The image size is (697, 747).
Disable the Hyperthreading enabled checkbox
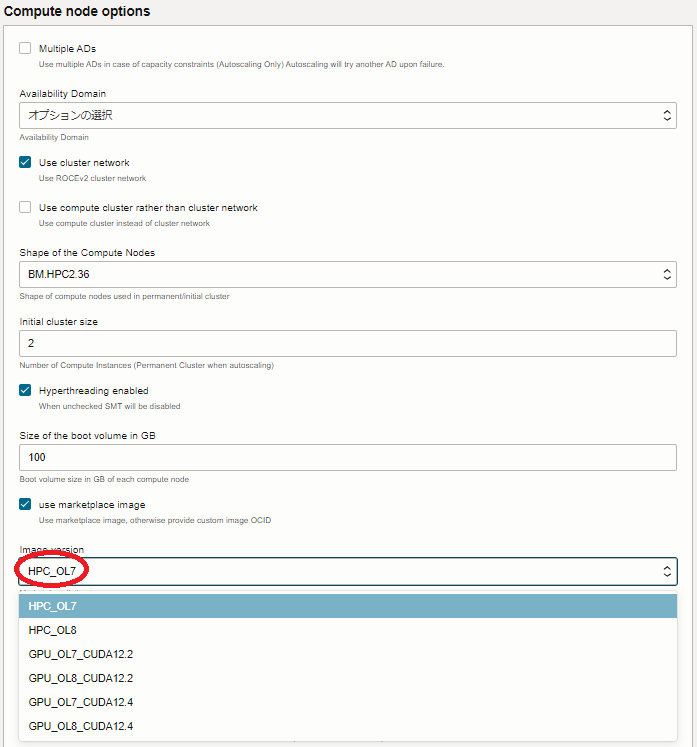[25, 390]
